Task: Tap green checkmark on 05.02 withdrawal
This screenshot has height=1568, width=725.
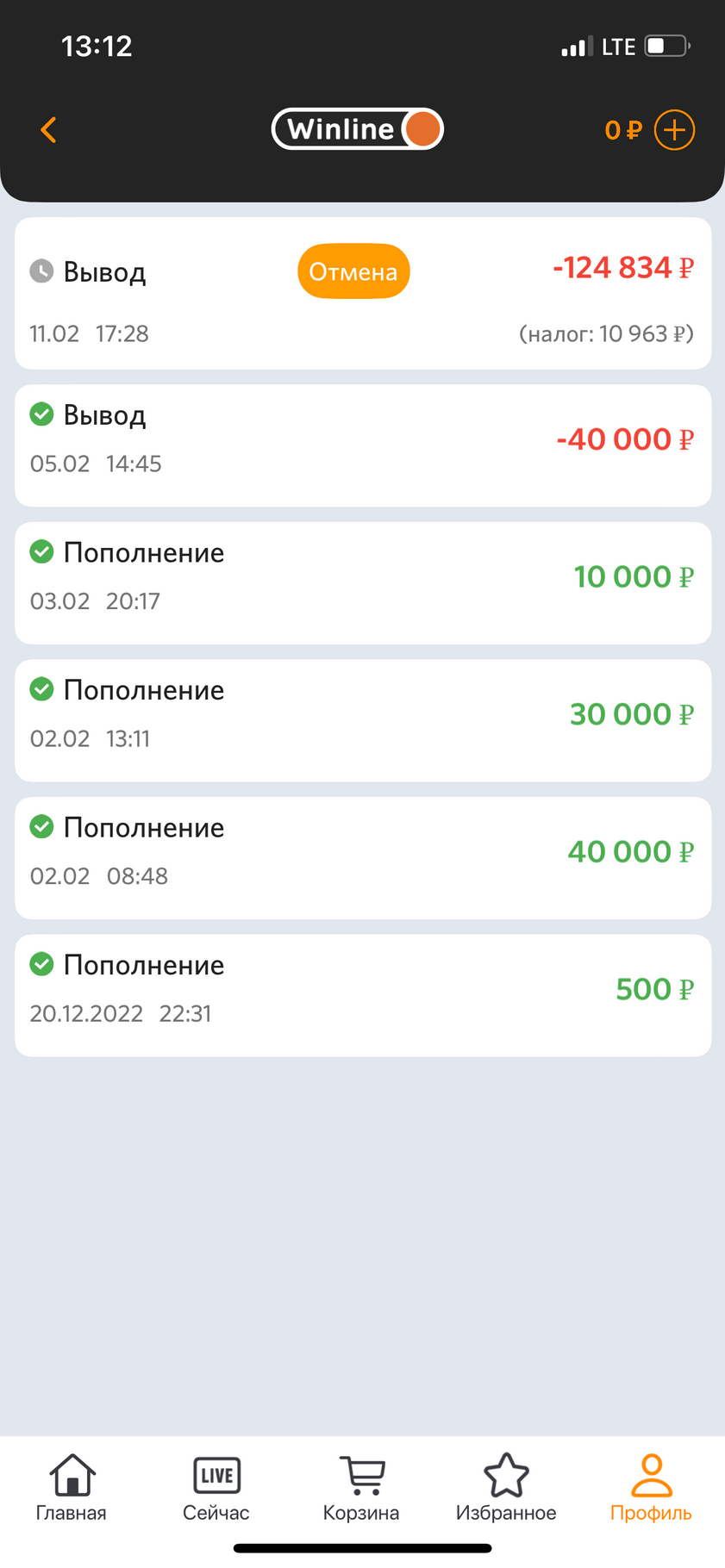Action: click(41, 414)
